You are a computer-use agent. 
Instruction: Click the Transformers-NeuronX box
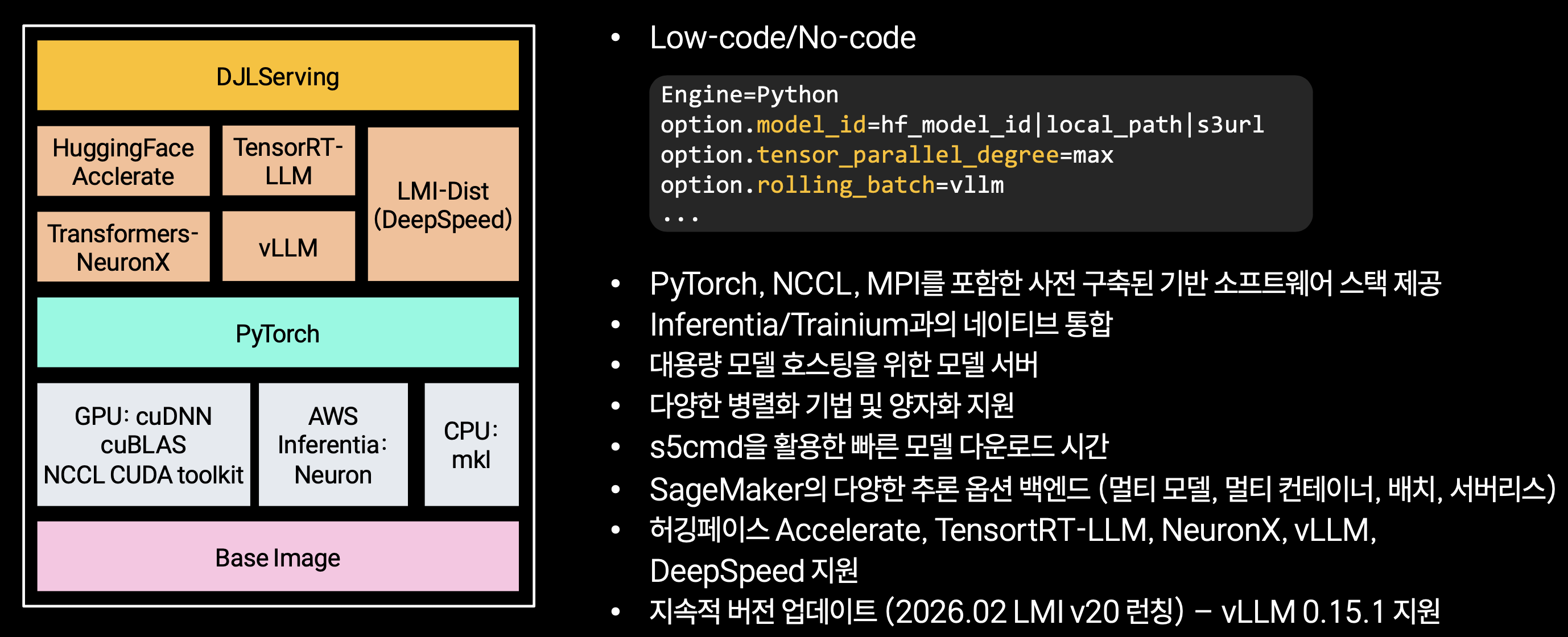(123, 246)
